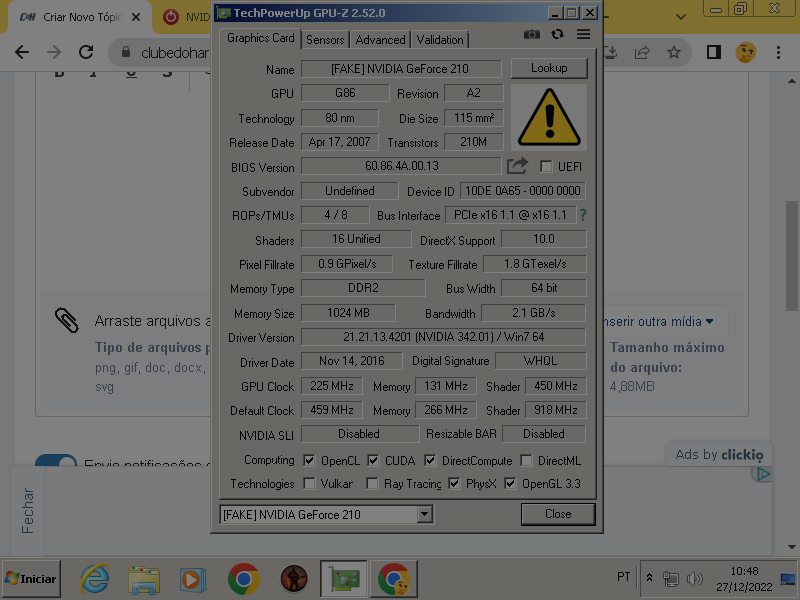Open the GPU-Z hamburger menu

pos(584,34)
